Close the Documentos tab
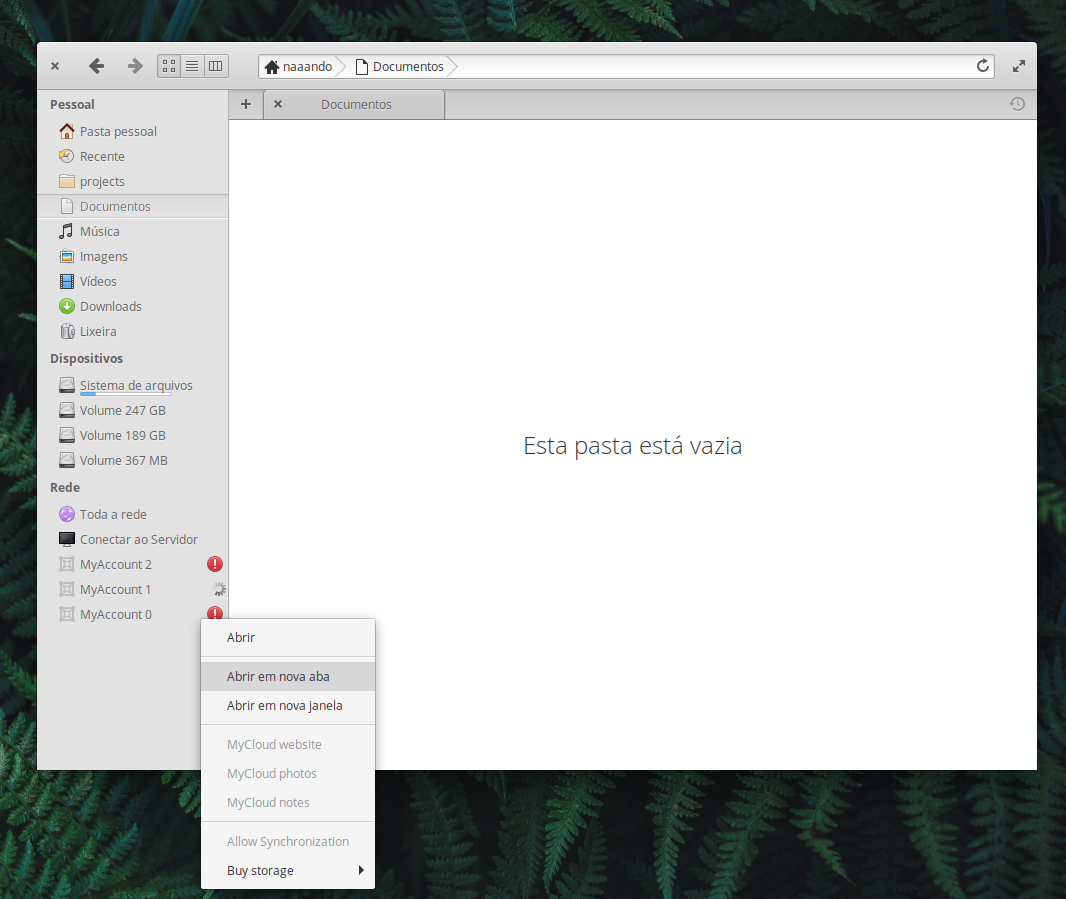Image resolution: width=1066 pixels, height=899 pixels. coord(277,104)
